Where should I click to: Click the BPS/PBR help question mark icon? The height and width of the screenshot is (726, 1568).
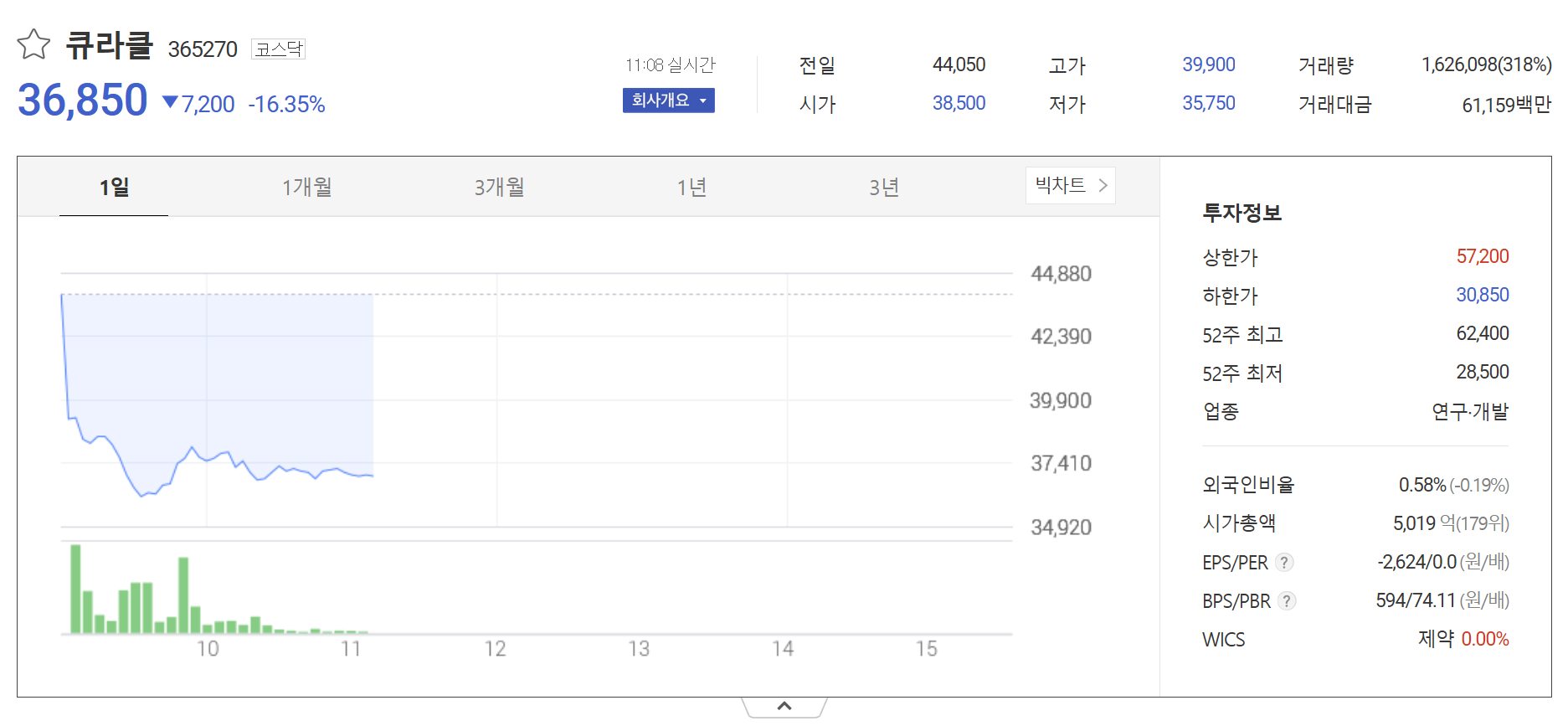click(x=1287, y=601)
